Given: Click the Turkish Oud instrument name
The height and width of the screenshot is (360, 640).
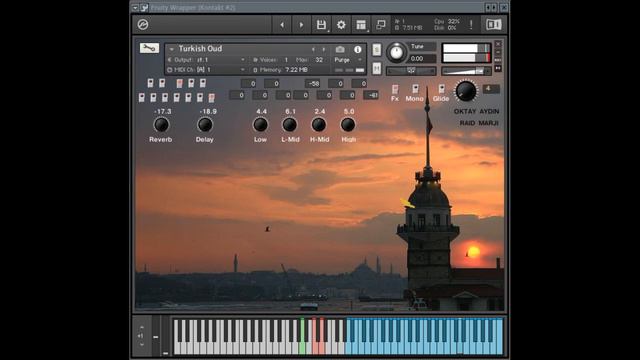Looking at the screenshot, I should point(200,49).
